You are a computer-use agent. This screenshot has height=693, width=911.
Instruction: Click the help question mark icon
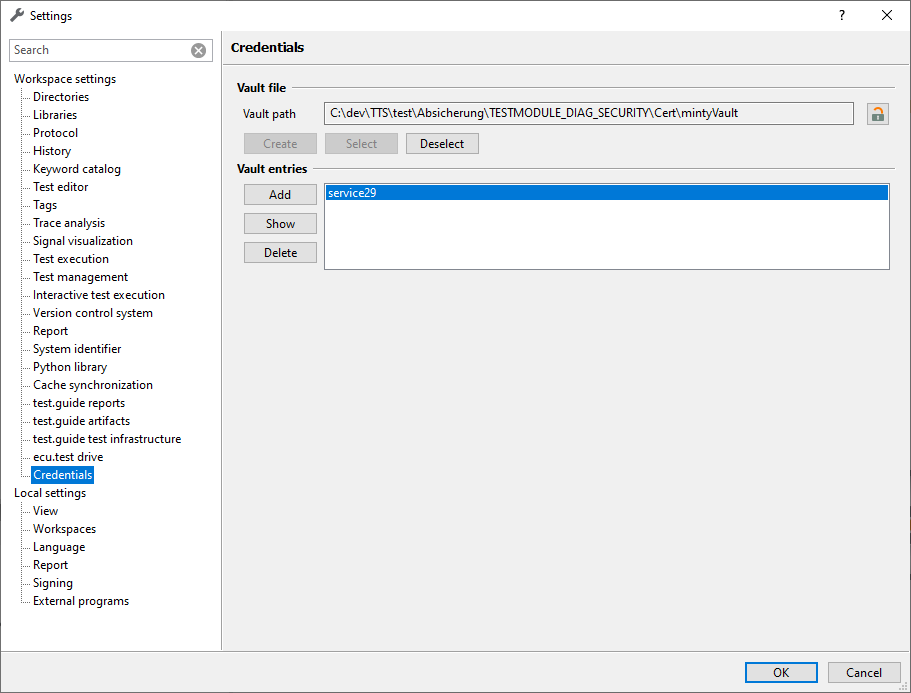(842, 15)
